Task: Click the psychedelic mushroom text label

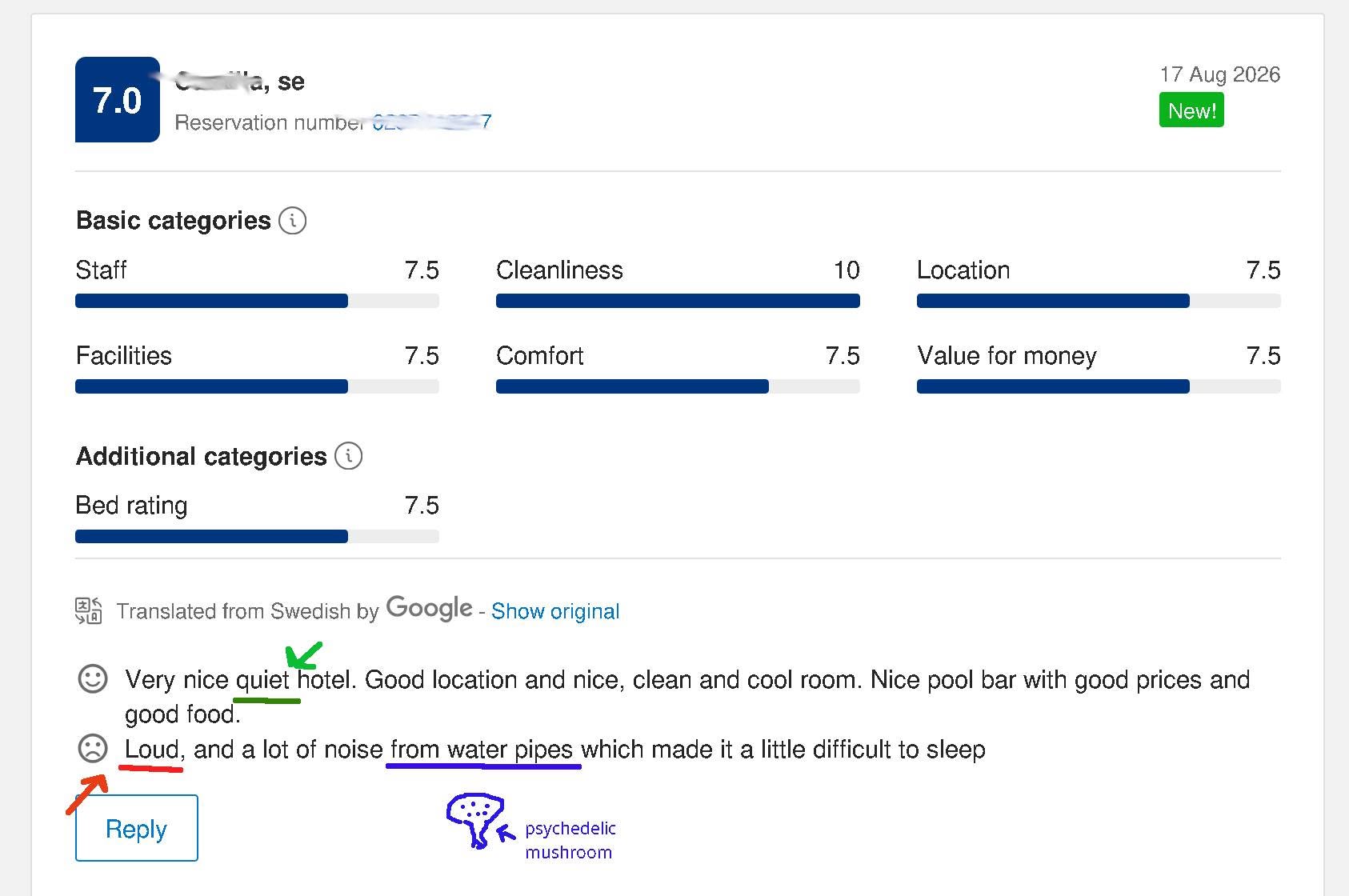Action: (x=570, y=840)
